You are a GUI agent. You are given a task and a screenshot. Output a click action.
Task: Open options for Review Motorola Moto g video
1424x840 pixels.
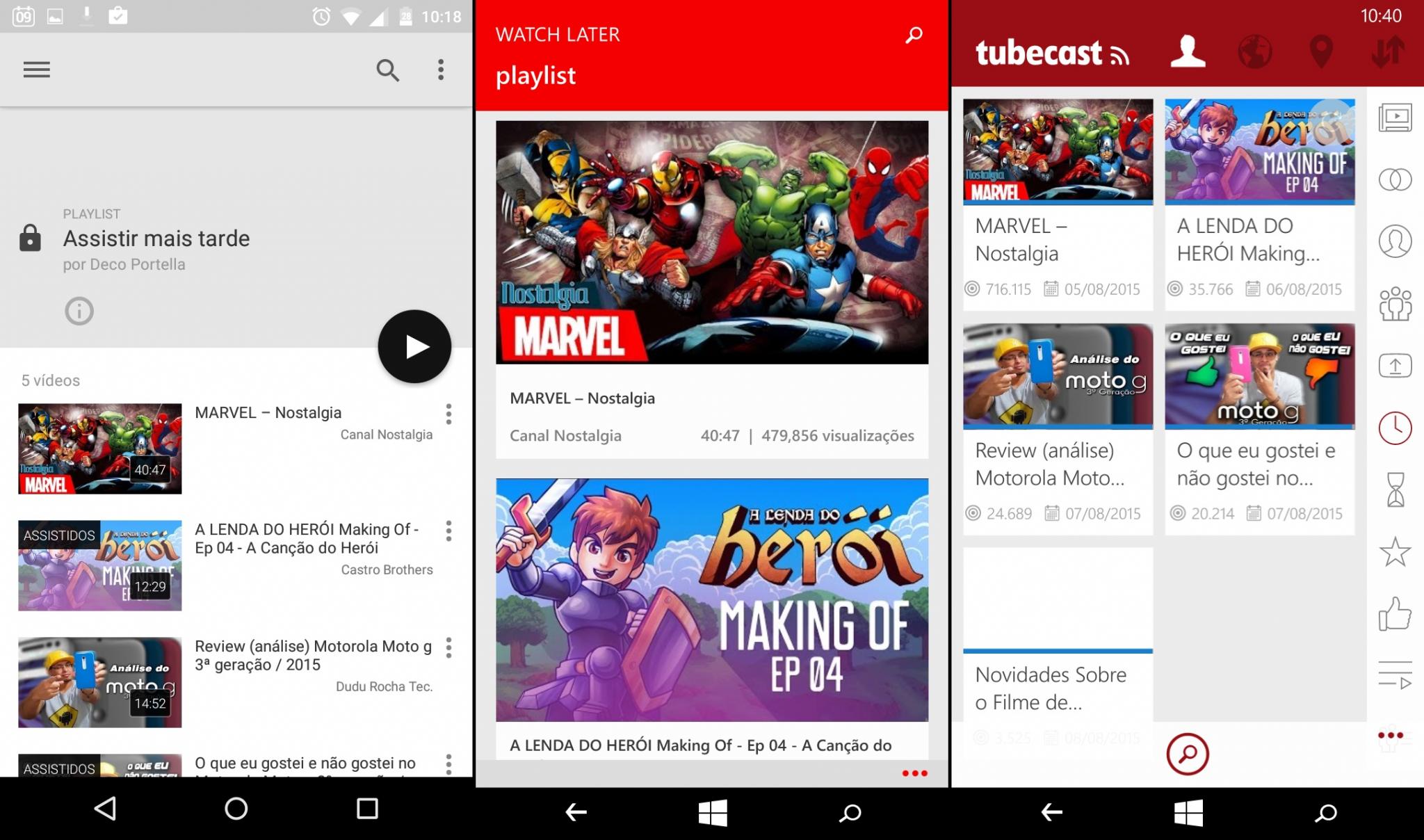(x=448, y=647)
